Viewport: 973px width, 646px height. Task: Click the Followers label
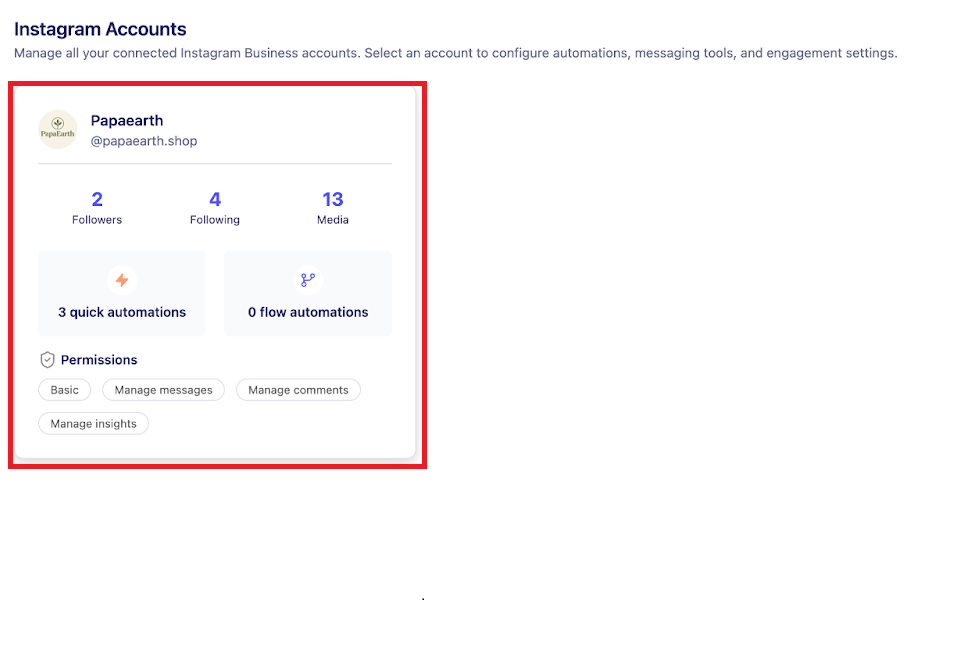[97, 220]
